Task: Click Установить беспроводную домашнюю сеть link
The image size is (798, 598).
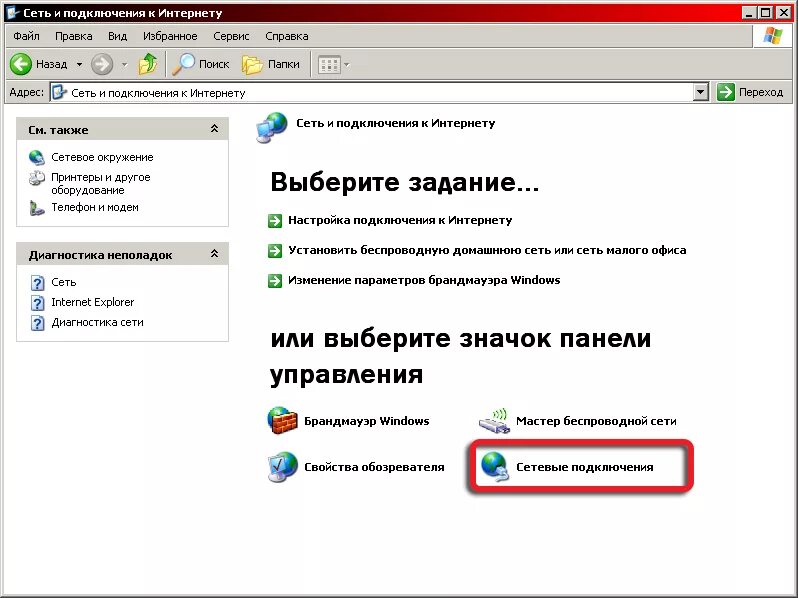Action: click(487, 250)
